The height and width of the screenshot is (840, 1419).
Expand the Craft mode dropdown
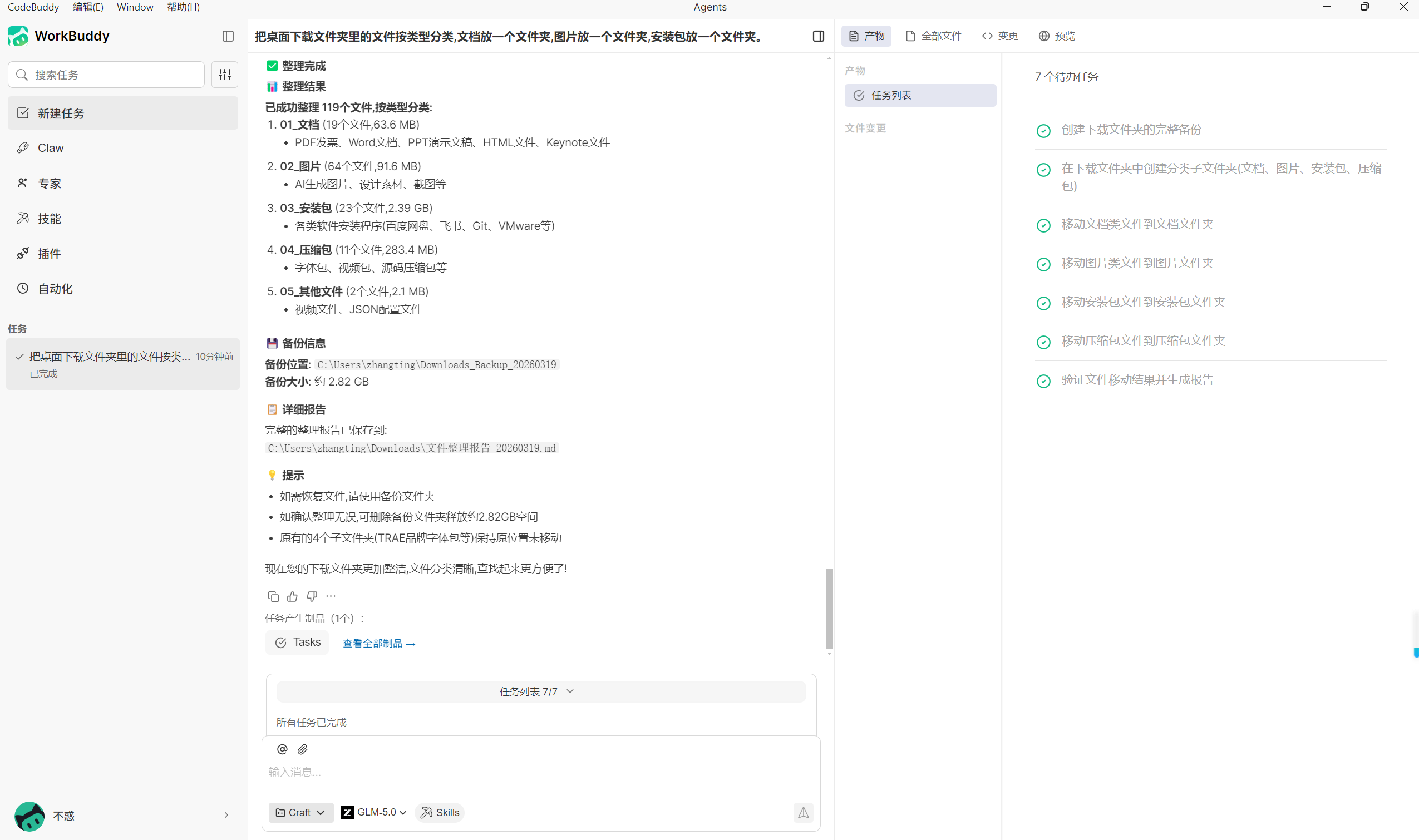(300, 813)
